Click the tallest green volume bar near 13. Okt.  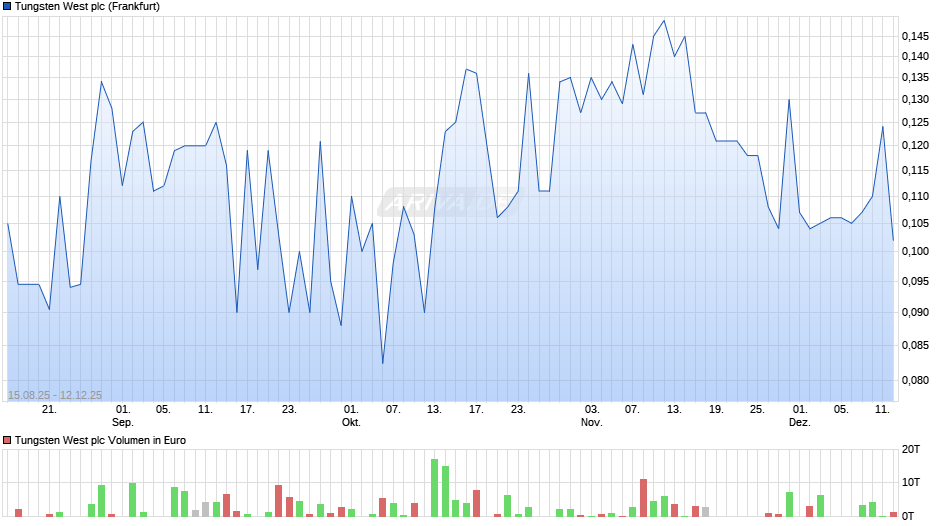click(x=435, y=488)
